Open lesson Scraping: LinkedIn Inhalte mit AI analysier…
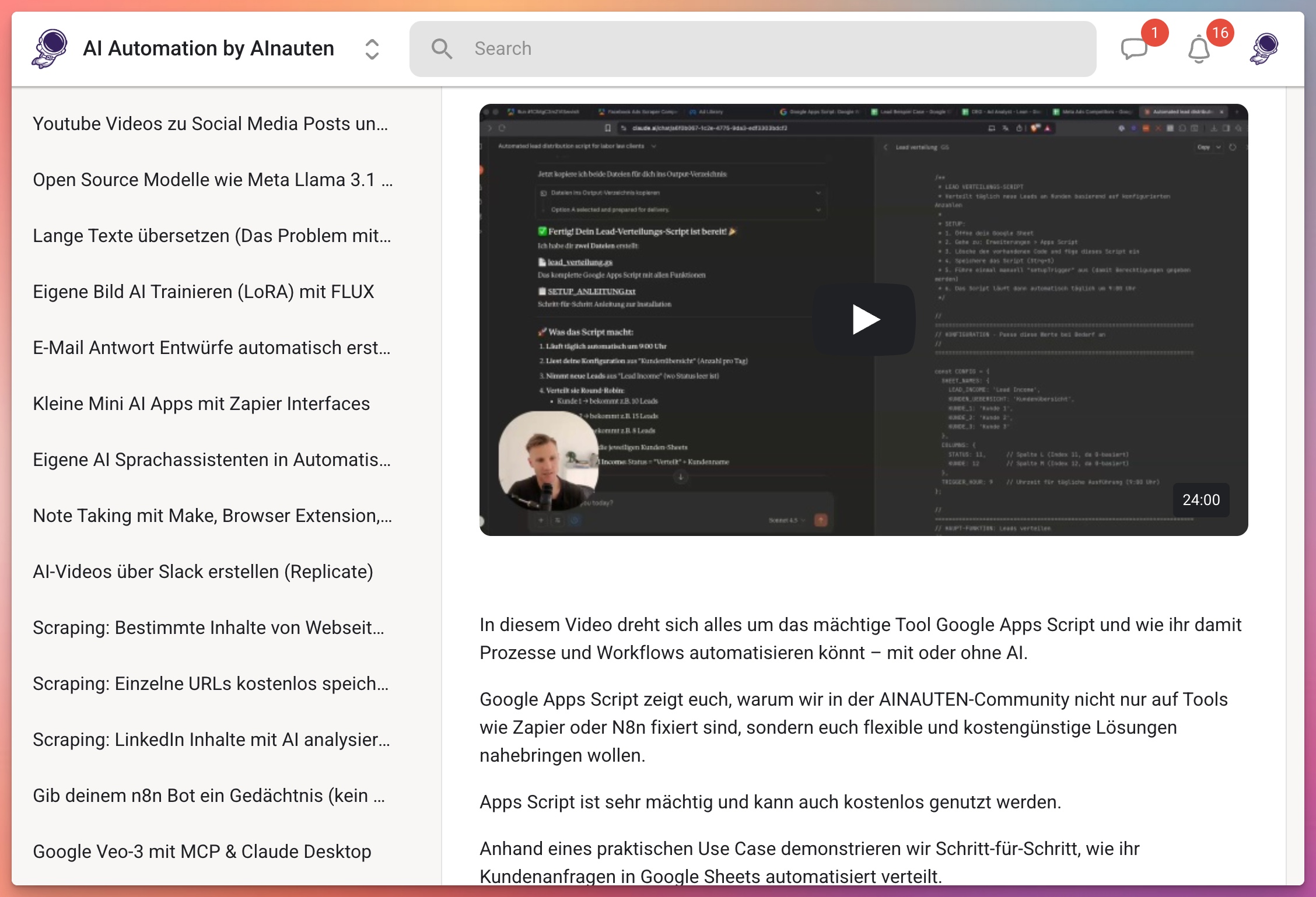The height and width of the screenshot is (897, 1316). pos(212,740)
